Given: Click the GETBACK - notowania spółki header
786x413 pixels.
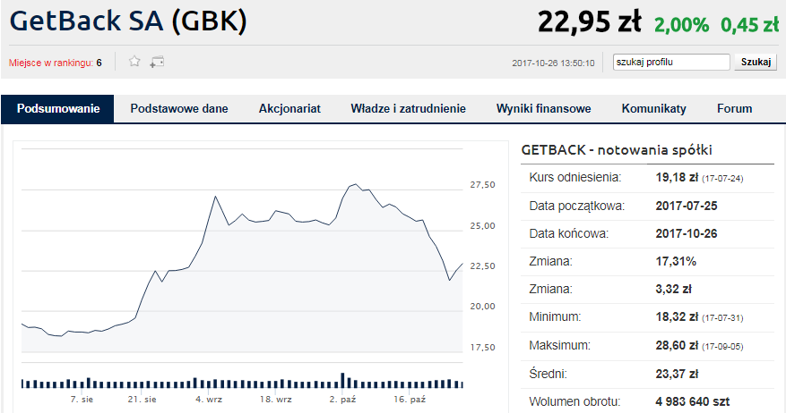Looking at the screenshot, I should [x=617, y=150].
